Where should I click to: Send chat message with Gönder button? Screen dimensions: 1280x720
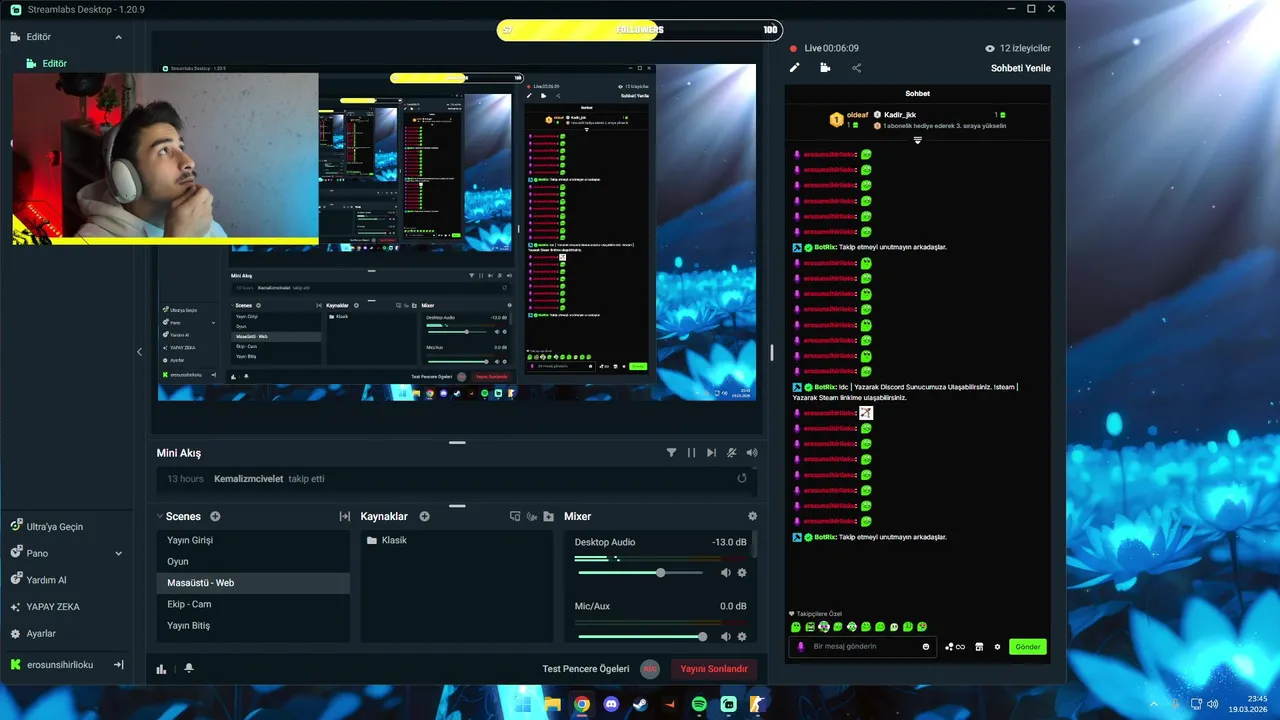coord(1028,647)
